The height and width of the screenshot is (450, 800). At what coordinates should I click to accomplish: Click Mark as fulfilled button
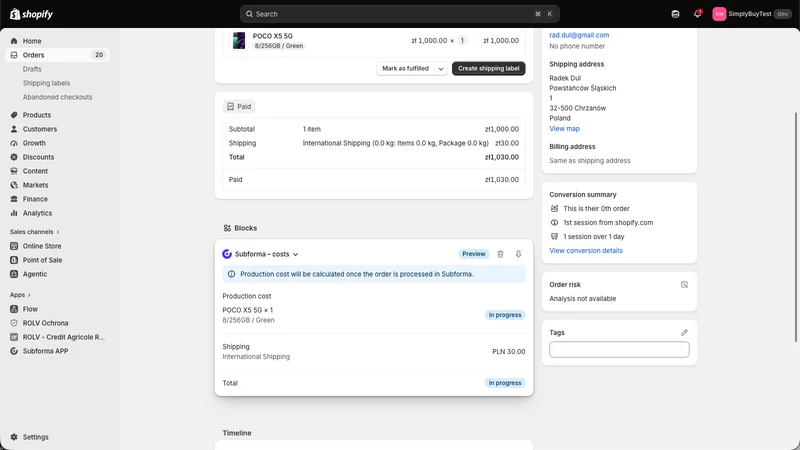pyautogui.click(x=405, y=68)
